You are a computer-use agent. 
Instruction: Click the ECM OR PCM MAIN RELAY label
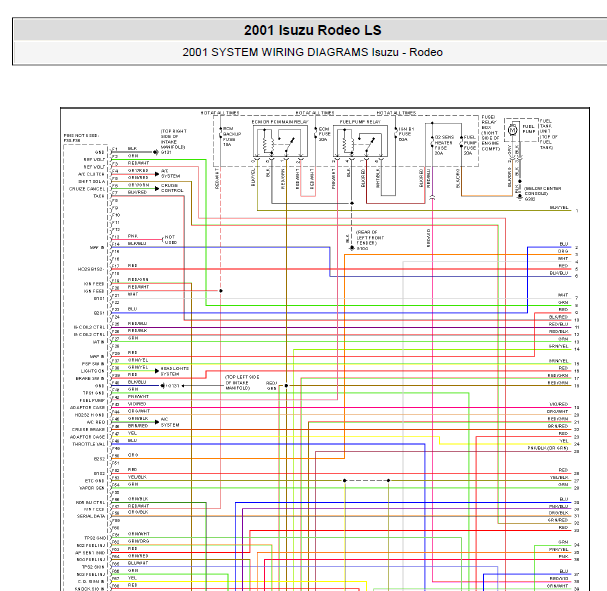point(280,122)
